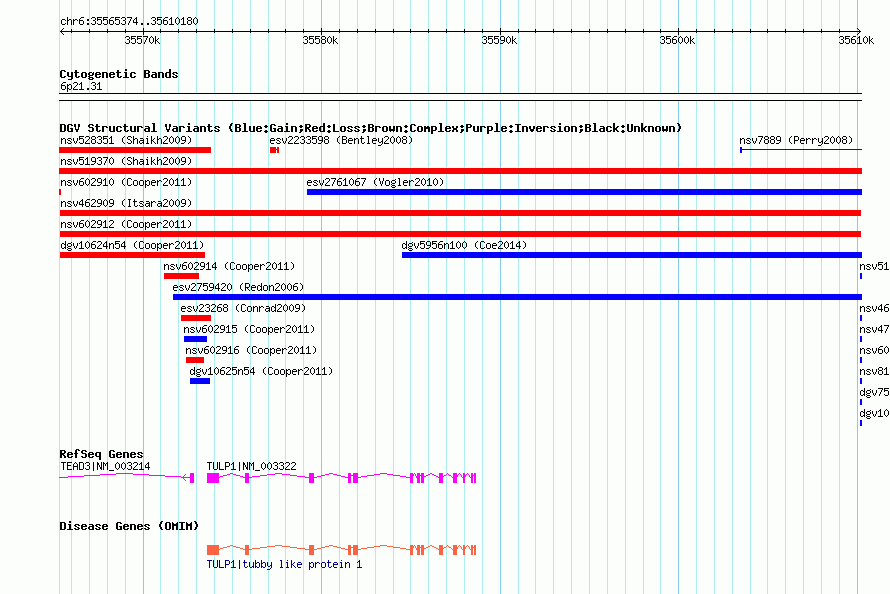Select the DGV Structural Variants track heading
Viewport: 890px width, 594px height.
[x=370, y=128]
